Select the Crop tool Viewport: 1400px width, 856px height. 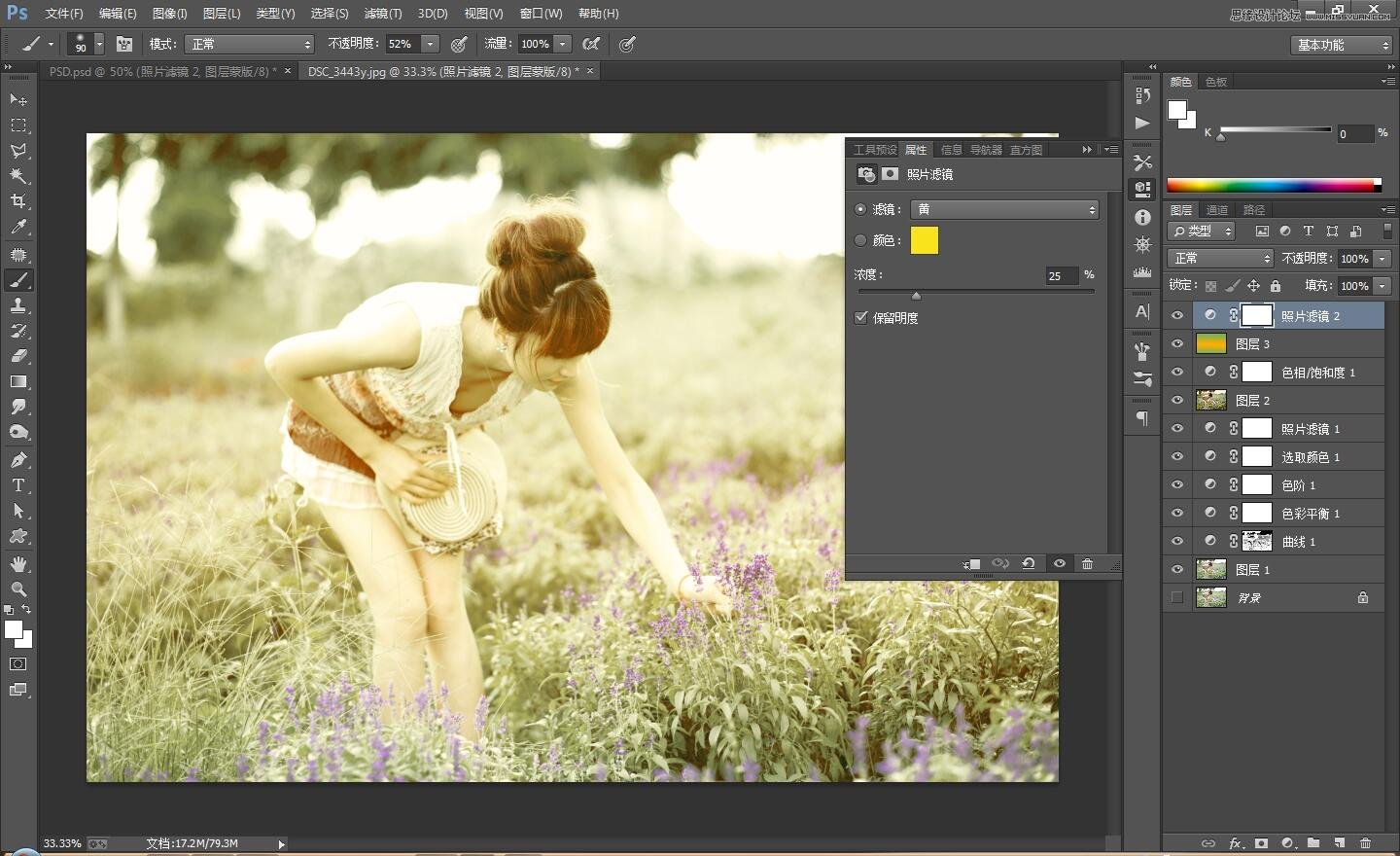(17, 201)
